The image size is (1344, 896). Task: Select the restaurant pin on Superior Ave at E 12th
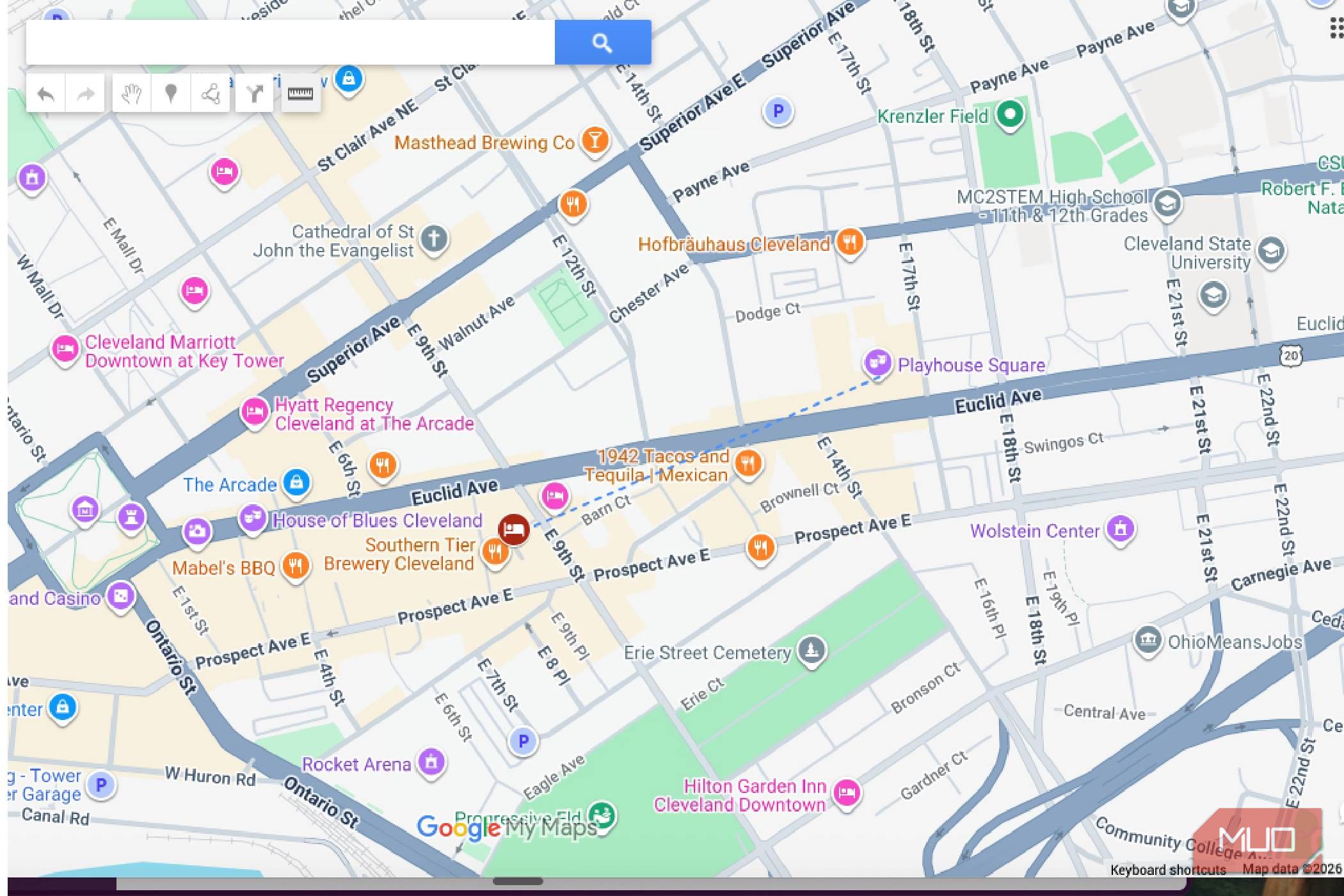click(573, 205)
